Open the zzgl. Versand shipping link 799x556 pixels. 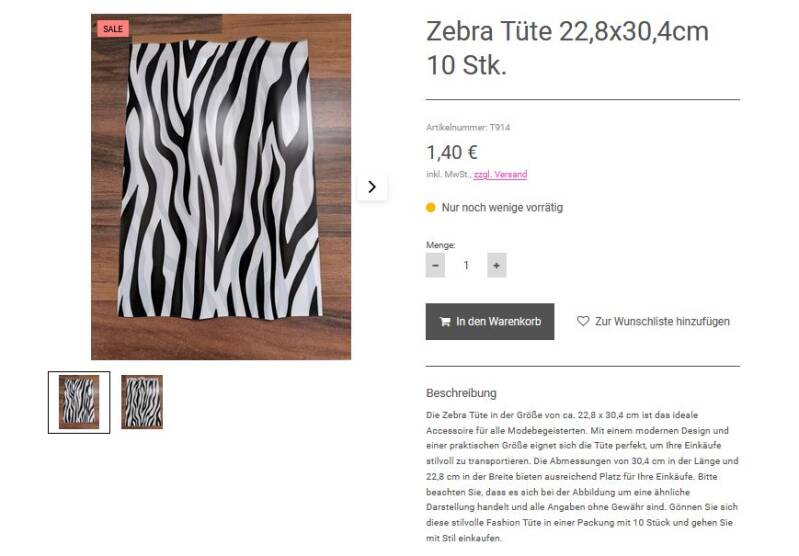[x=500, y=175]
